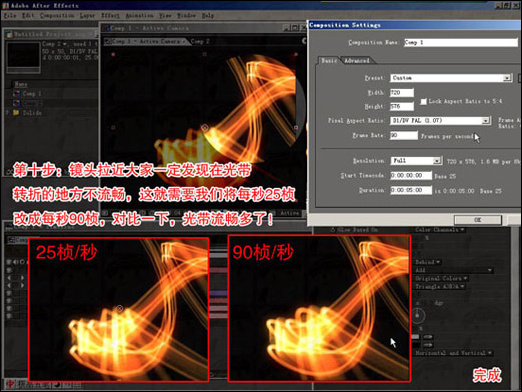Select the Comp 1 - Active Camera viewer tab
This screenshot has height=392, width=522.
point(146,41)
